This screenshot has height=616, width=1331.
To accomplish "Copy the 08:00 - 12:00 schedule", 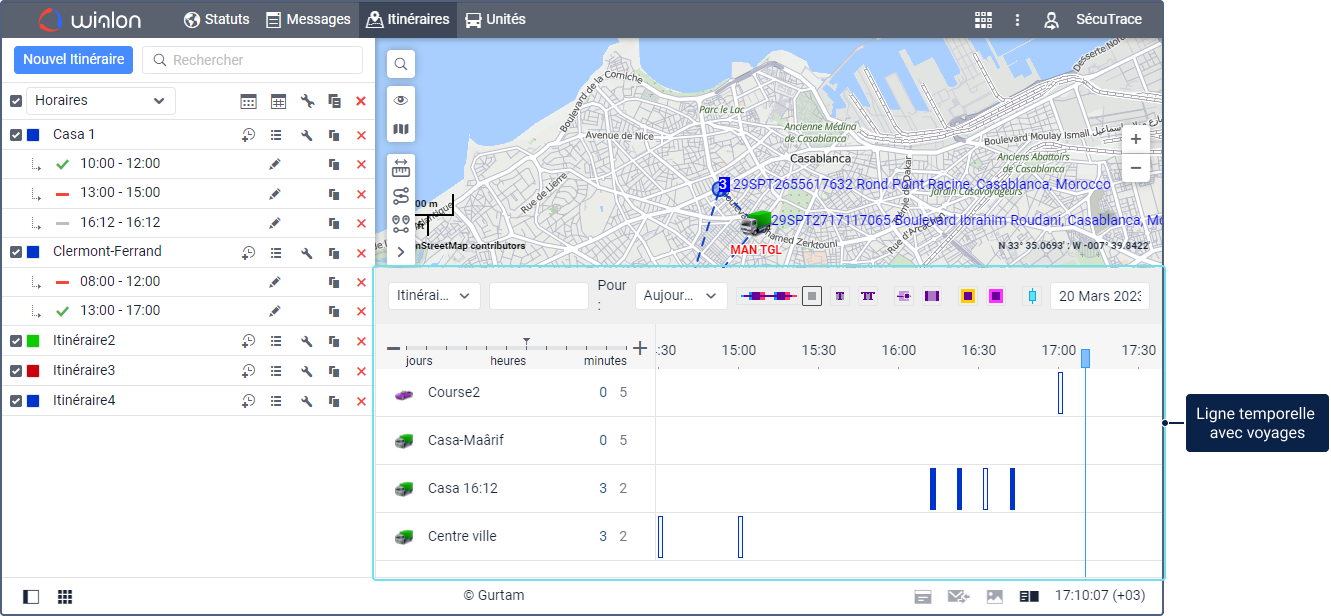I will point(335,282).
